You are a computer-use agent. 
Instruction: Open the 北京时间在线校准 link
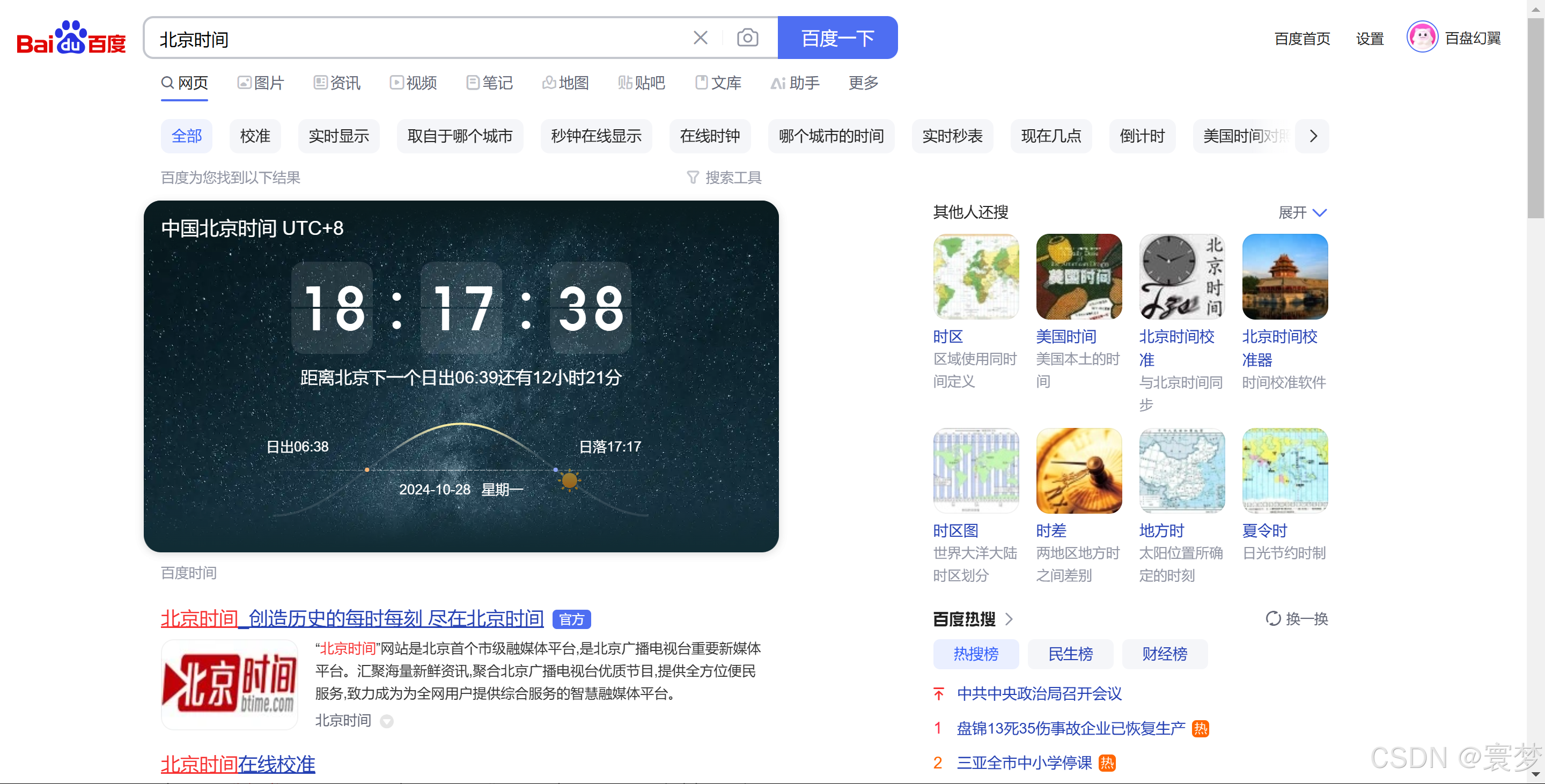coord(237,764)
